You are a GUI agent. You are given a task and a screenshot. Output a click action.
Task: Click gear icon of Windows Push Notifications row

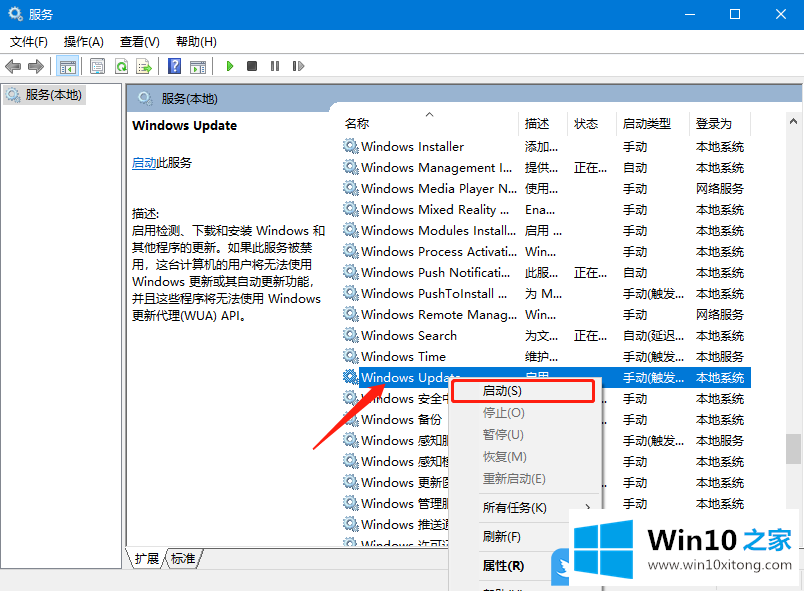351,273
